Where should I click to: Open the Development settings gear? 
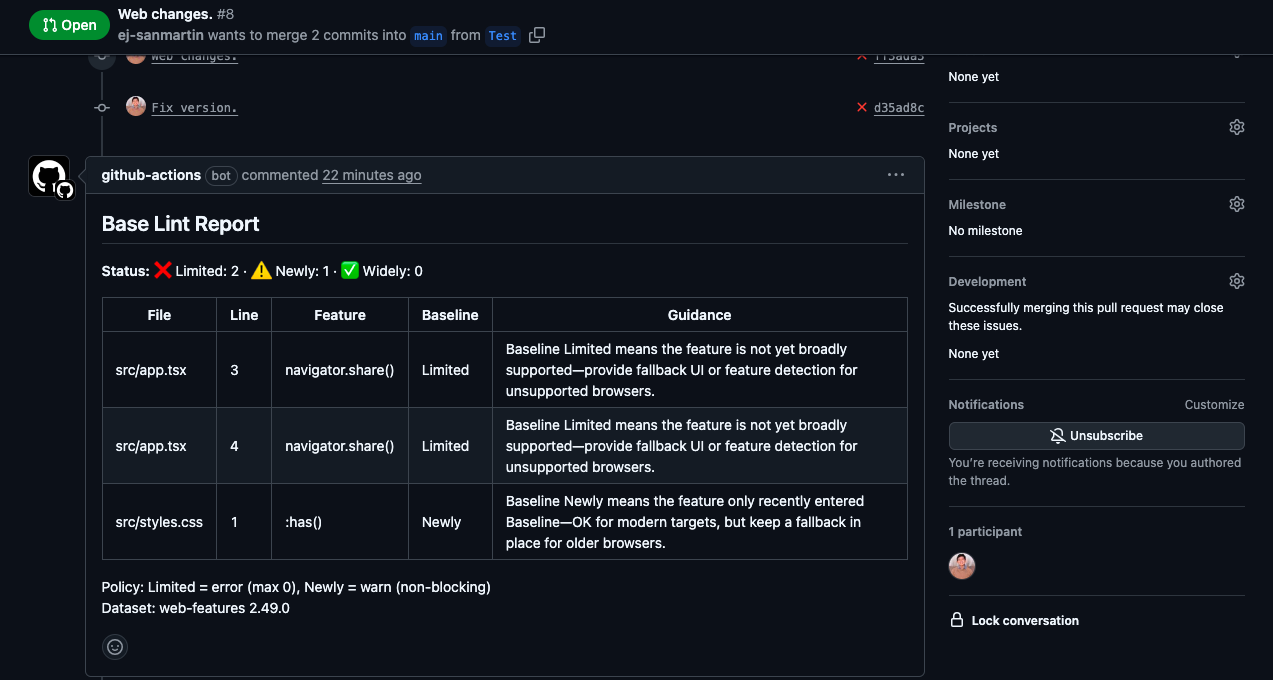point(1236,281)
